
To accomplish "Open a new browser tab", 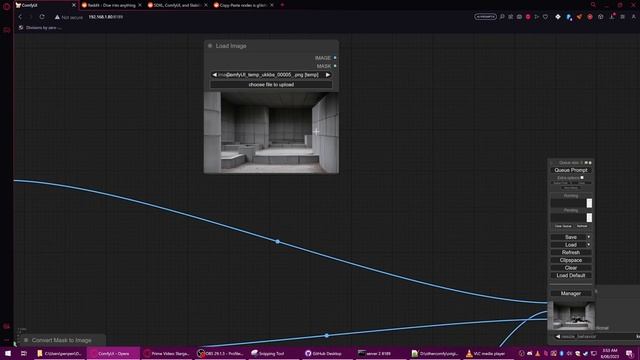I will 282,5.
